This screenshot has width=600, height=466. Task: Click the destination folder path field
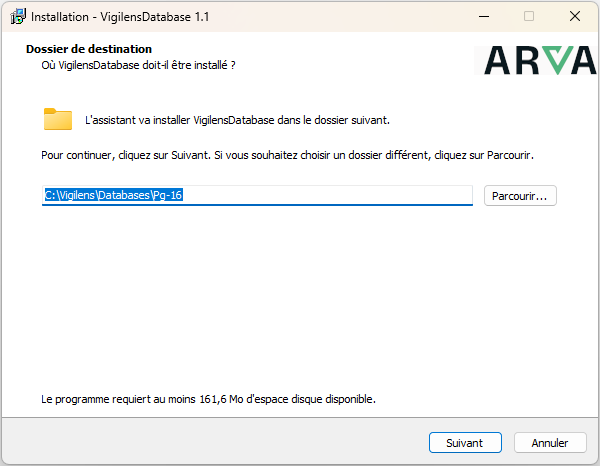click(257, 196)
